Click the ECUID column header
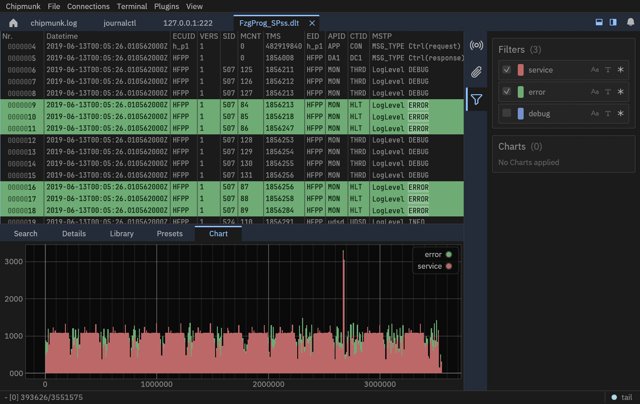The height and width of the screenshot is (404, 640). [183, 36]
